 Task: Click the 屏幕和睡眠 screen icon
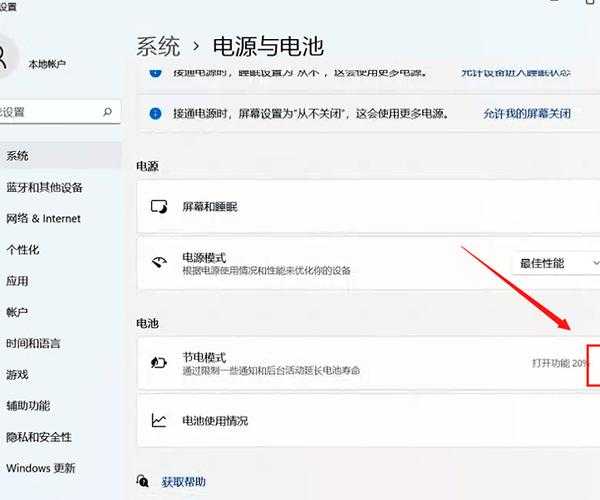[159, 207]
